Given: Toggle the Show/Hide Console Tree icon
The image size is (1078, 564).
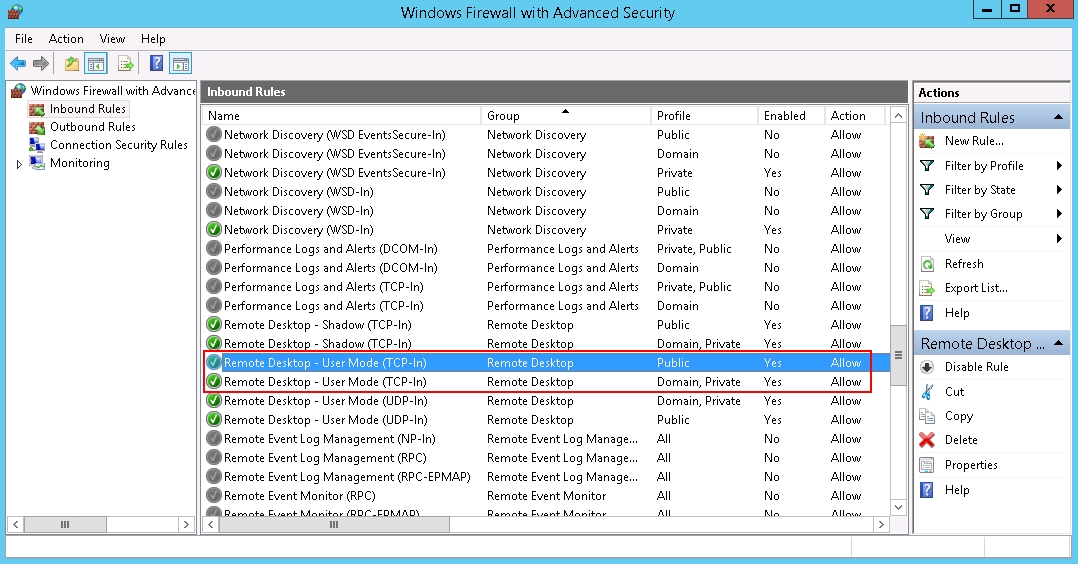Looking at the screenshot, I should (96, 64).
